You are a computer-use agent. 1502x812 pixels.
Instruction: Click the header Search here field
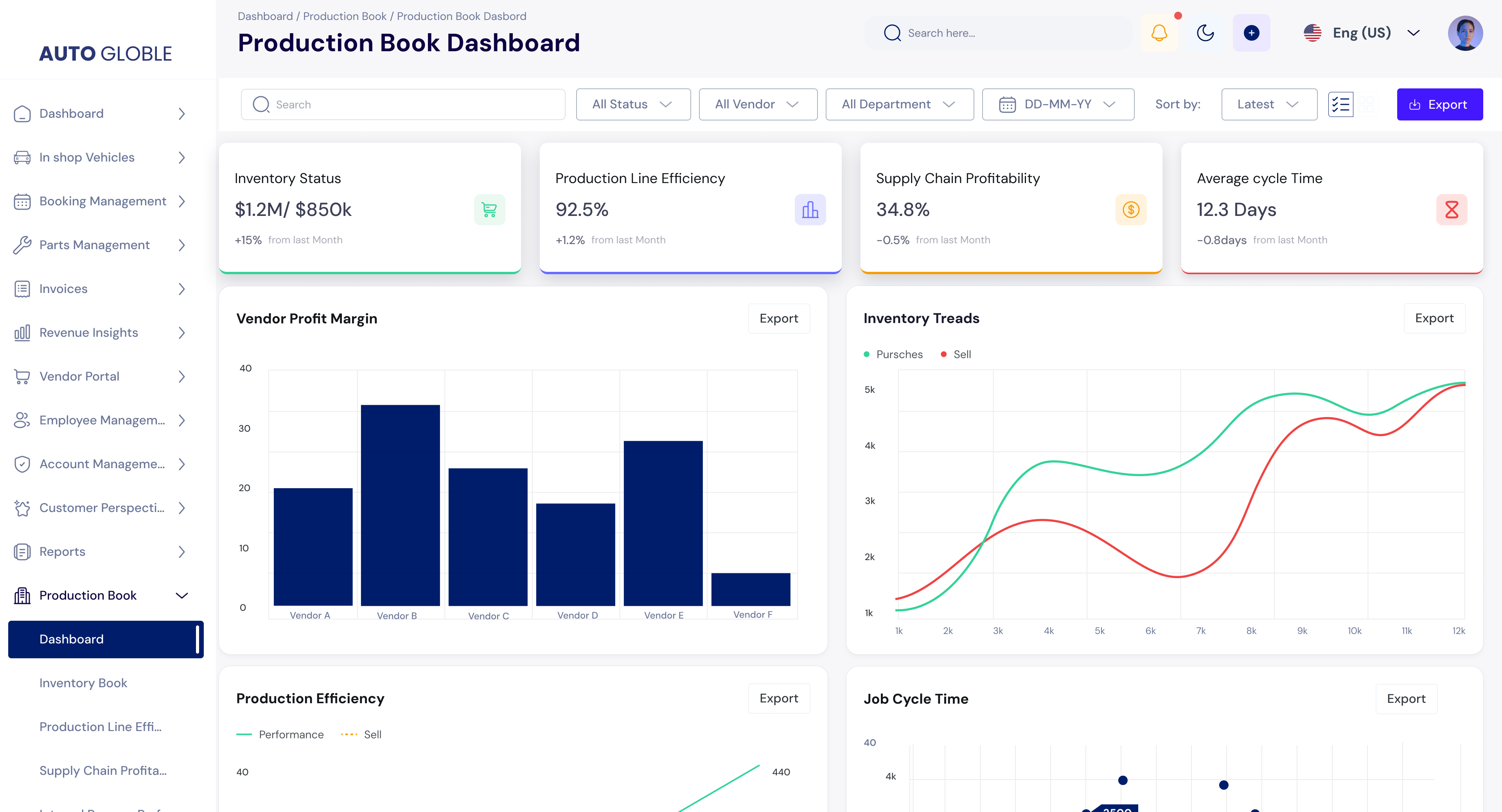[998, 32]
